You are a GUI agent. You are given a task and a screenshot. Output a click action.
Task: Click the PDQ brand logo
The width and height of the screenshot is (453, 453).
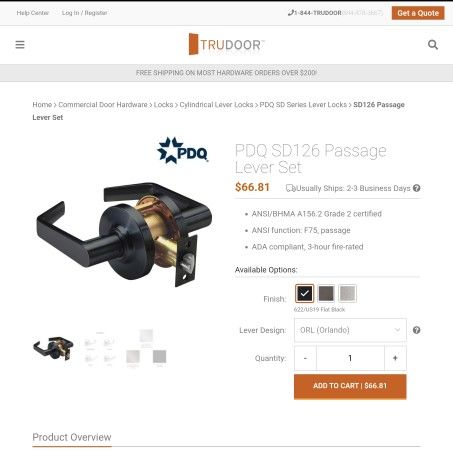(182, 151)
